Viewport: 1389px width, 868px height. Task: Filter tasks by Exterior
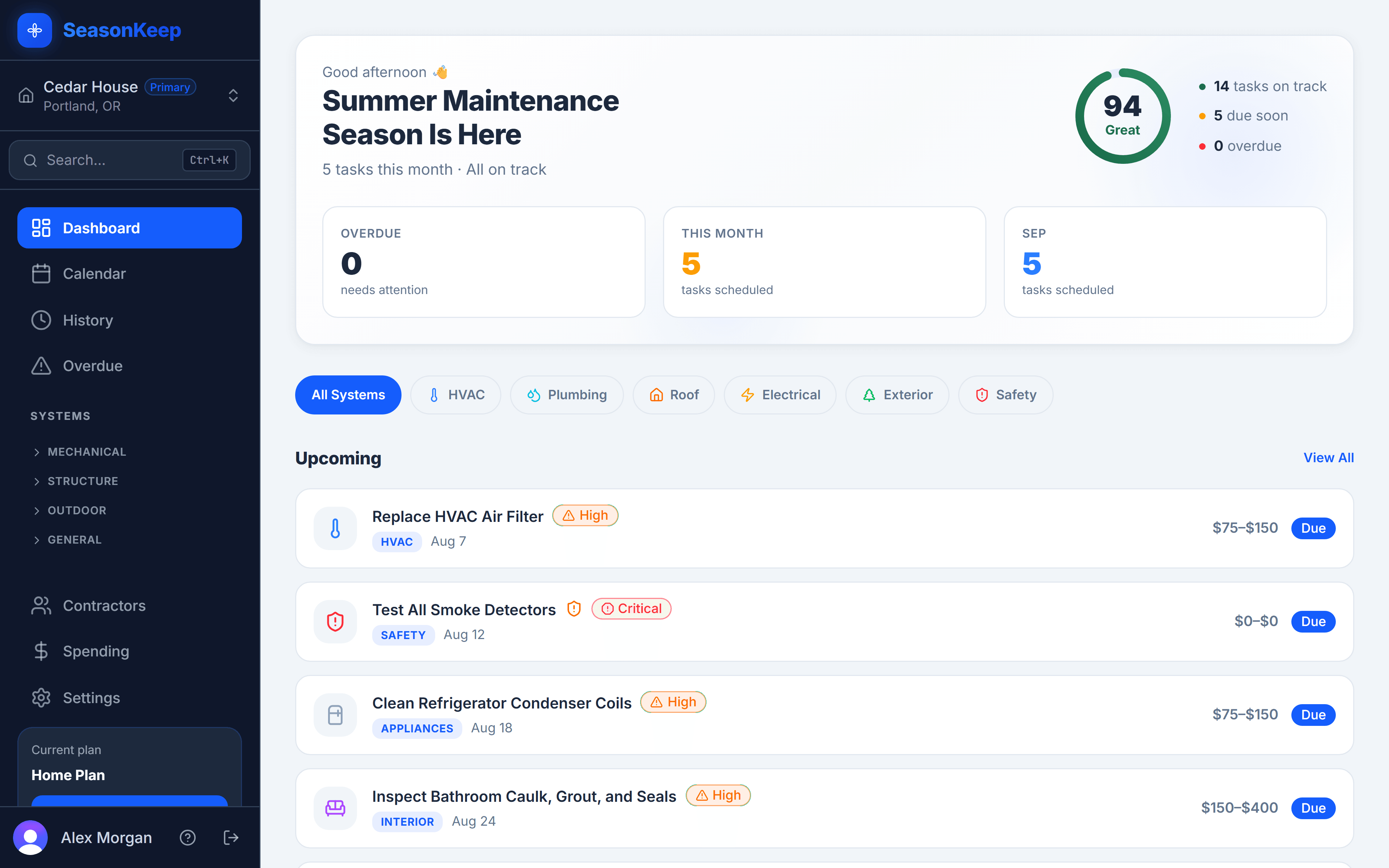[897, 395]
